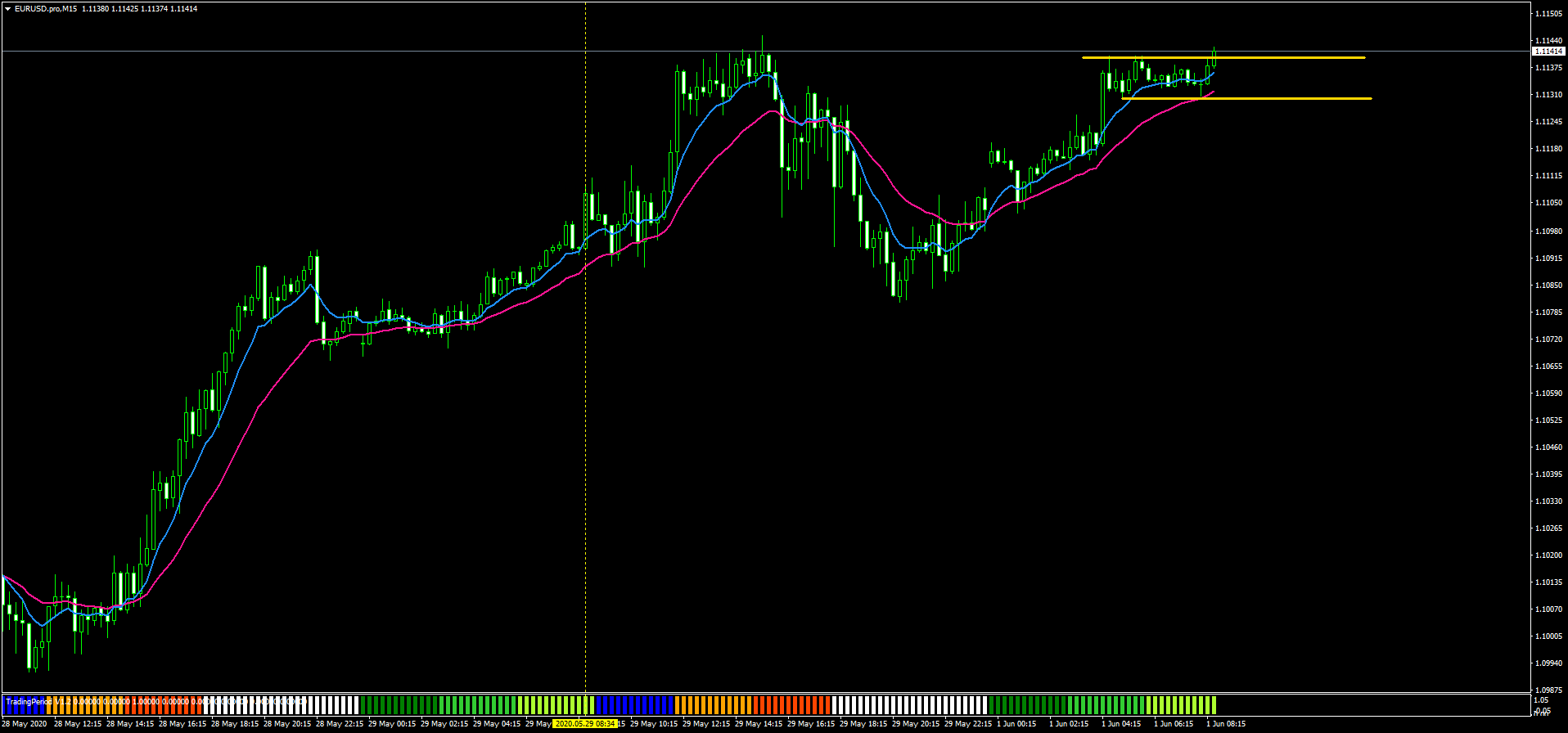Click the 1.11440 price scale value
This screenshot has height=733, width=1568.
tap(1550, 41)
